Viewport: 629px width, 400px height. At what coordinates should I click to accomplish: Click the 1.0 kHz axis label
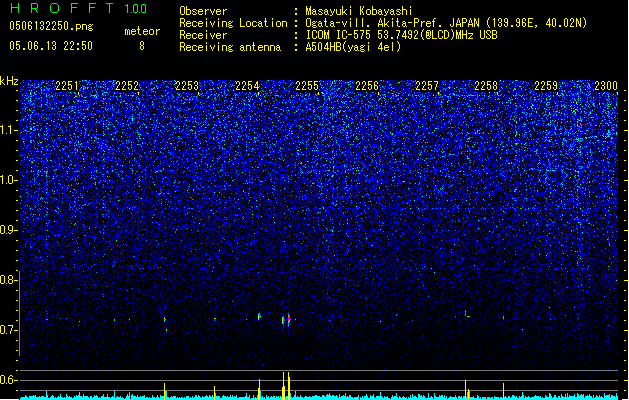pos(8,180)
